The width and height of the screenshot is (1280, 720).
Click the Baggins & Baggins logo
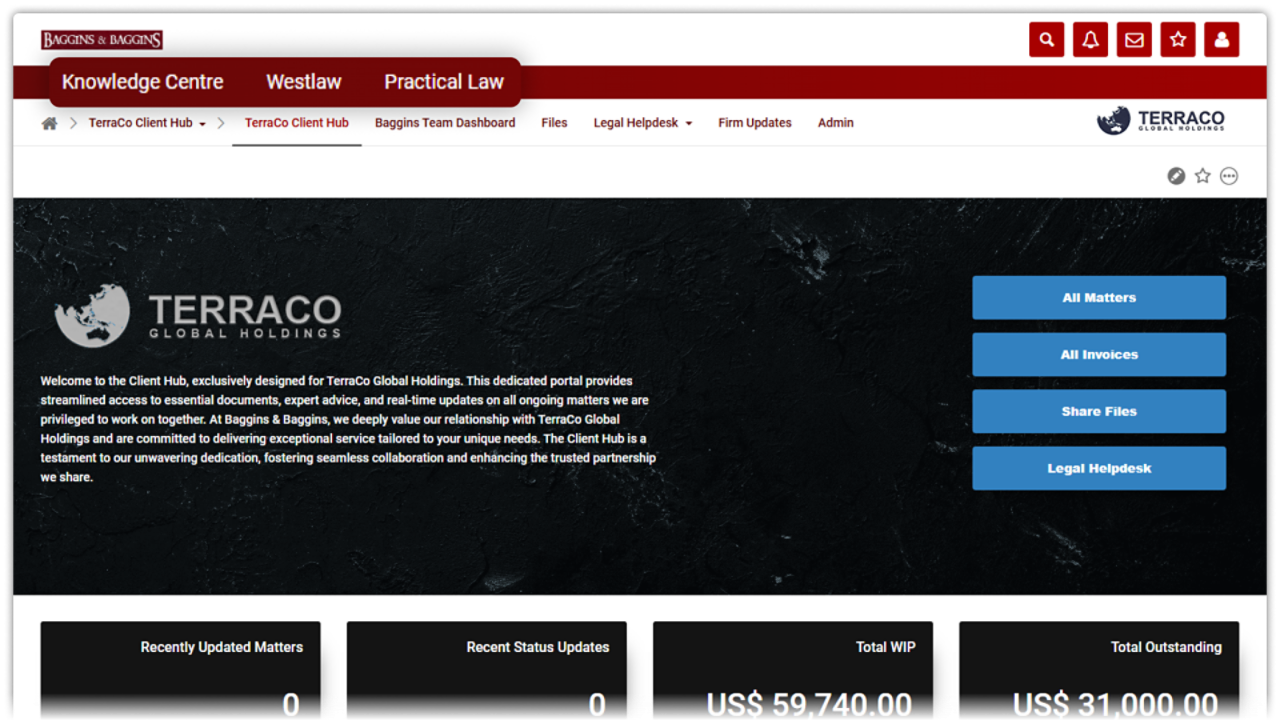pos(102,40)
